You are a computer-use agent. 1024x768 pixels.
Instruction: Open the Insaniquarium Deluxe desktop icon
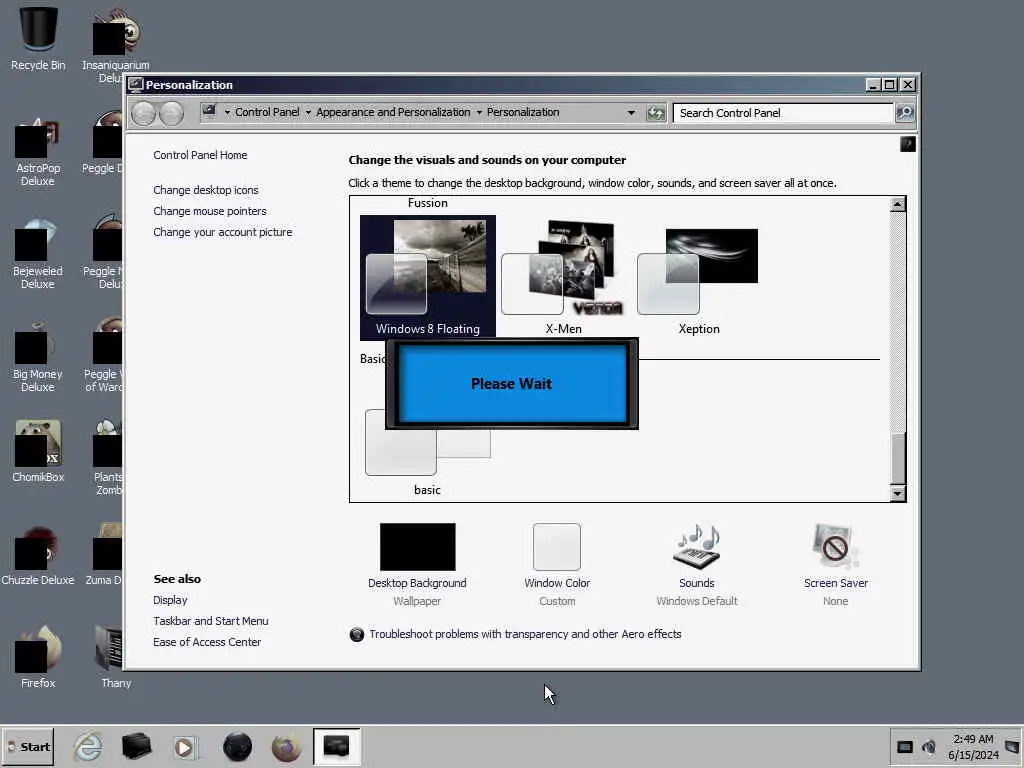click(115, 44)
